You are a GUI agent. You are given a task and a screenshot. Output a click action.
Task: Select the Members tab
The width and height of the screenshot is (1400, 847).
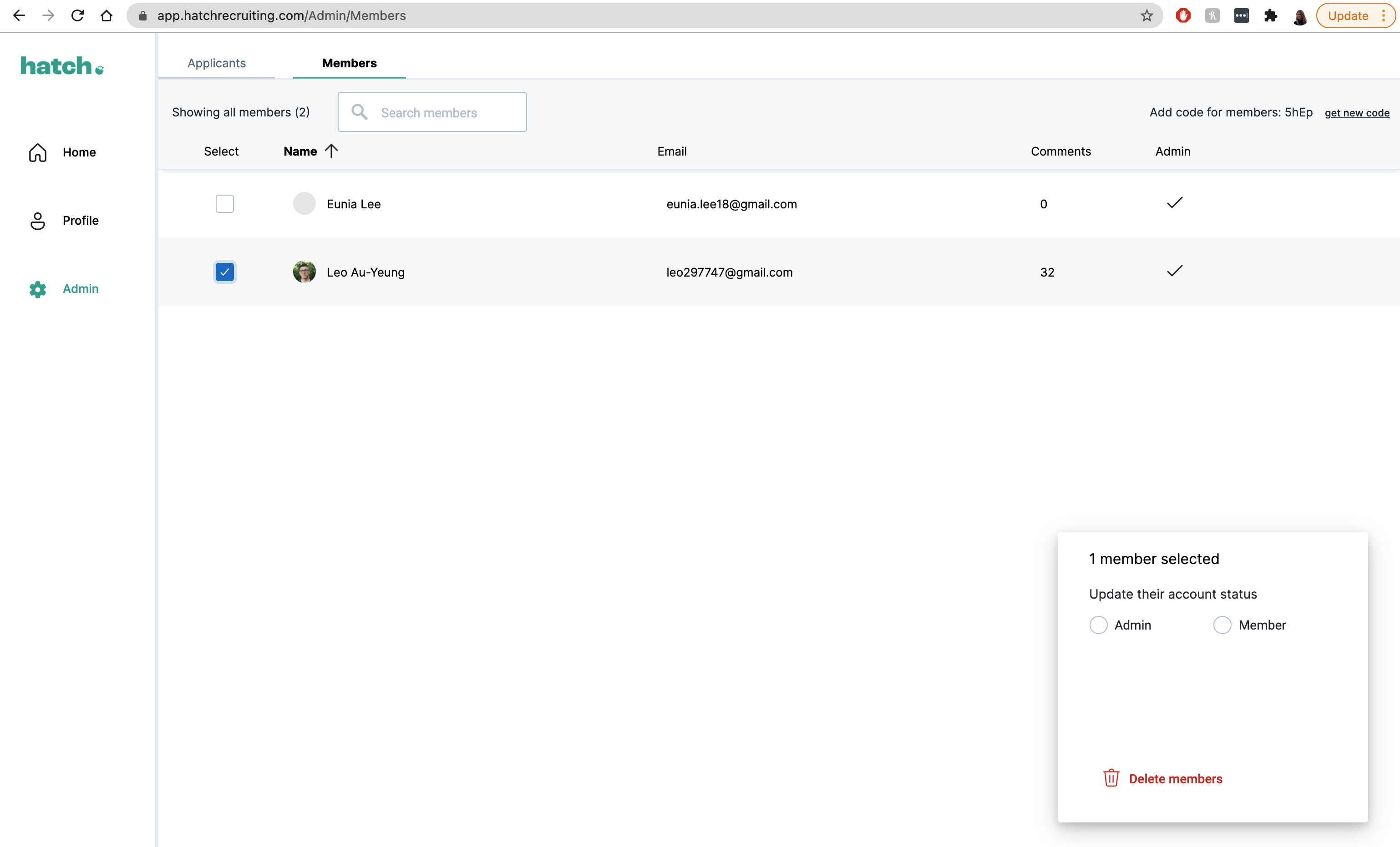coord(349,63)
